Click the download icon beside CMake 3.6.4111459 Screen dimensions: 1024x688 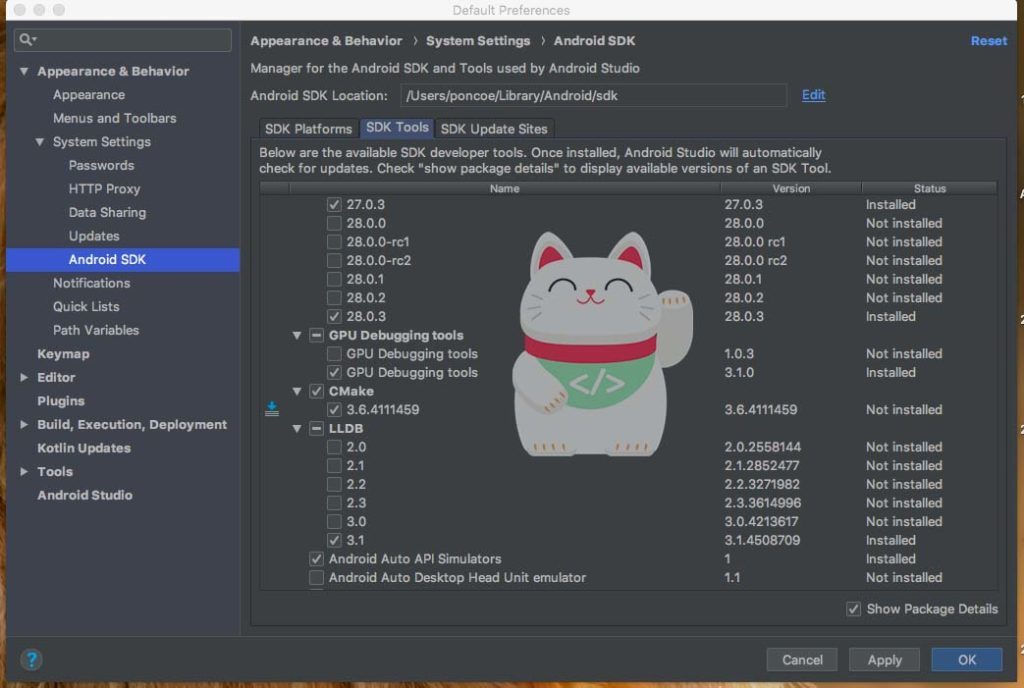click(272, 409)
